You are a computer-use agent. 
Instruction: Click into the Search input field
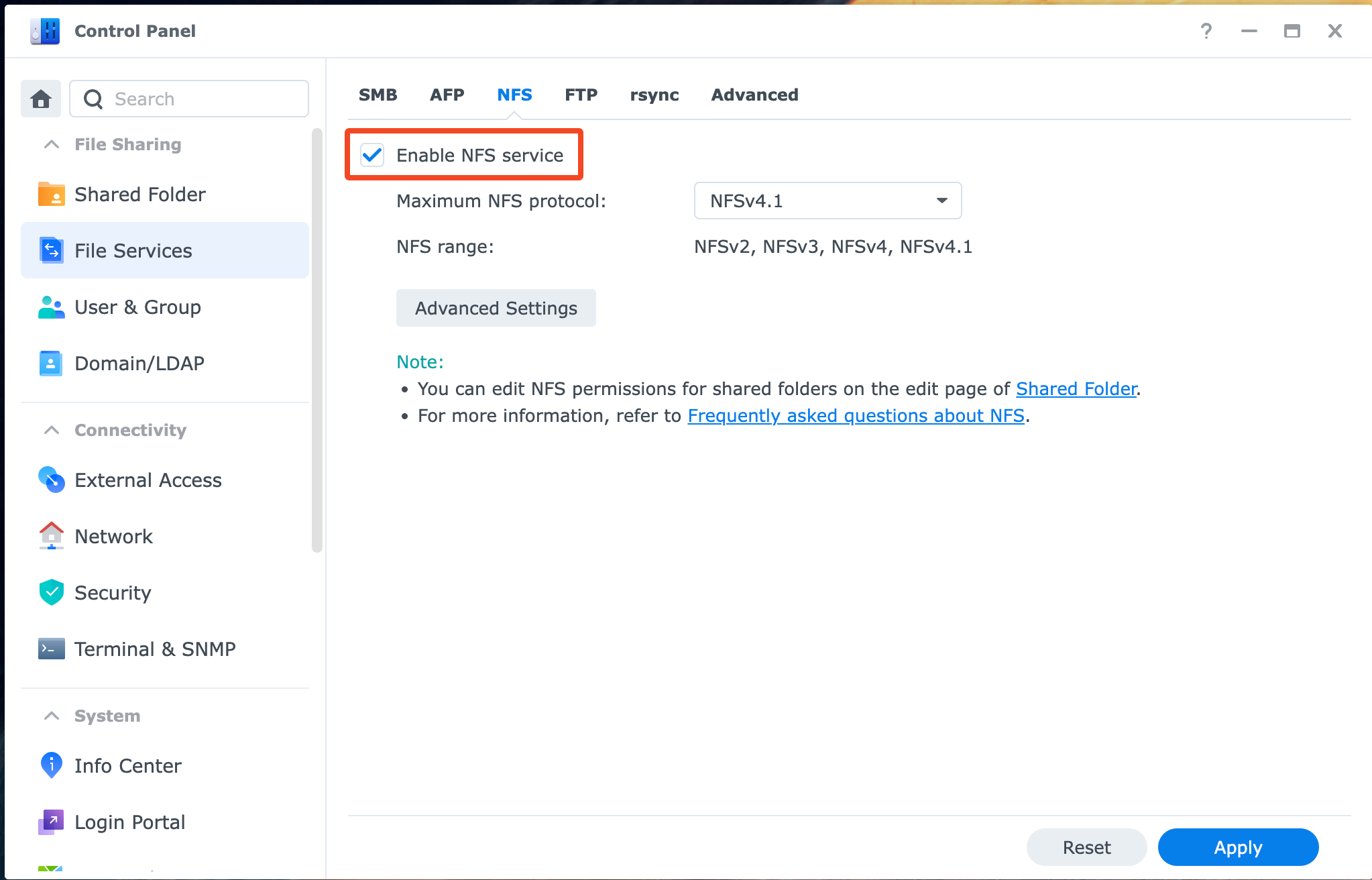[x=201, y=99]
